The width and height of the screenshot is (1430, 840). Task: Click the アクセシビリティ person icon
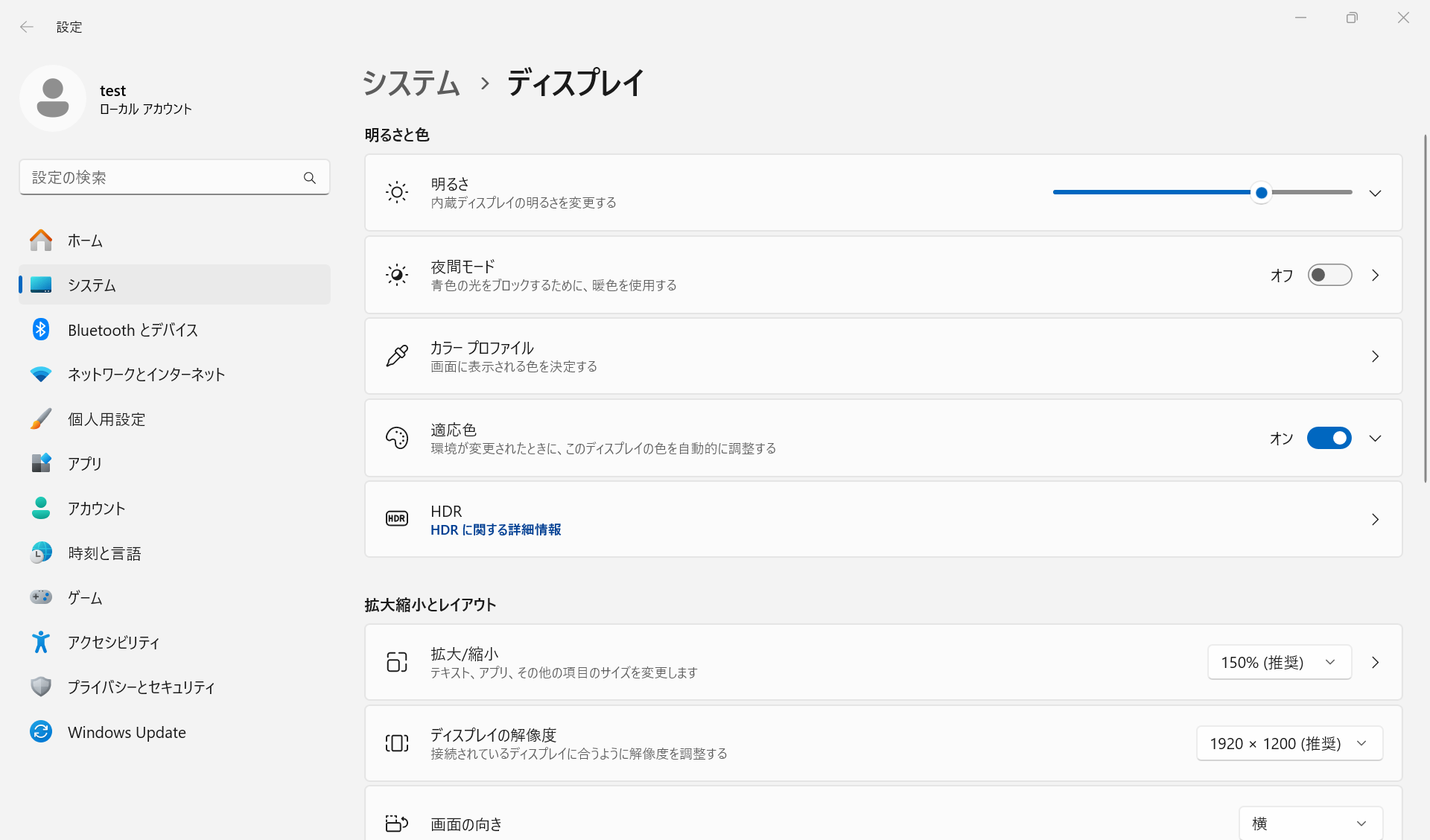tap(41, 642)
